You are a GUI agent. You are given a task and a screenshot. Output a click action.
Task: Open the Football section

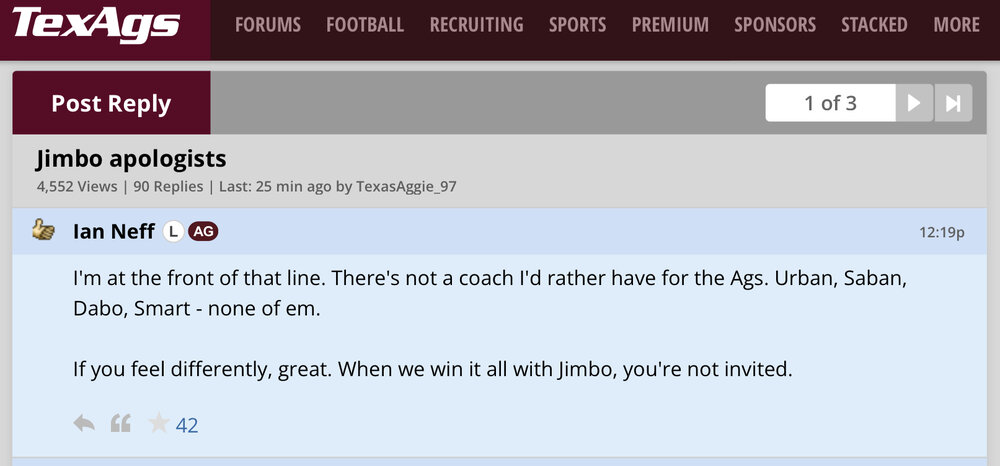(365, 24)
